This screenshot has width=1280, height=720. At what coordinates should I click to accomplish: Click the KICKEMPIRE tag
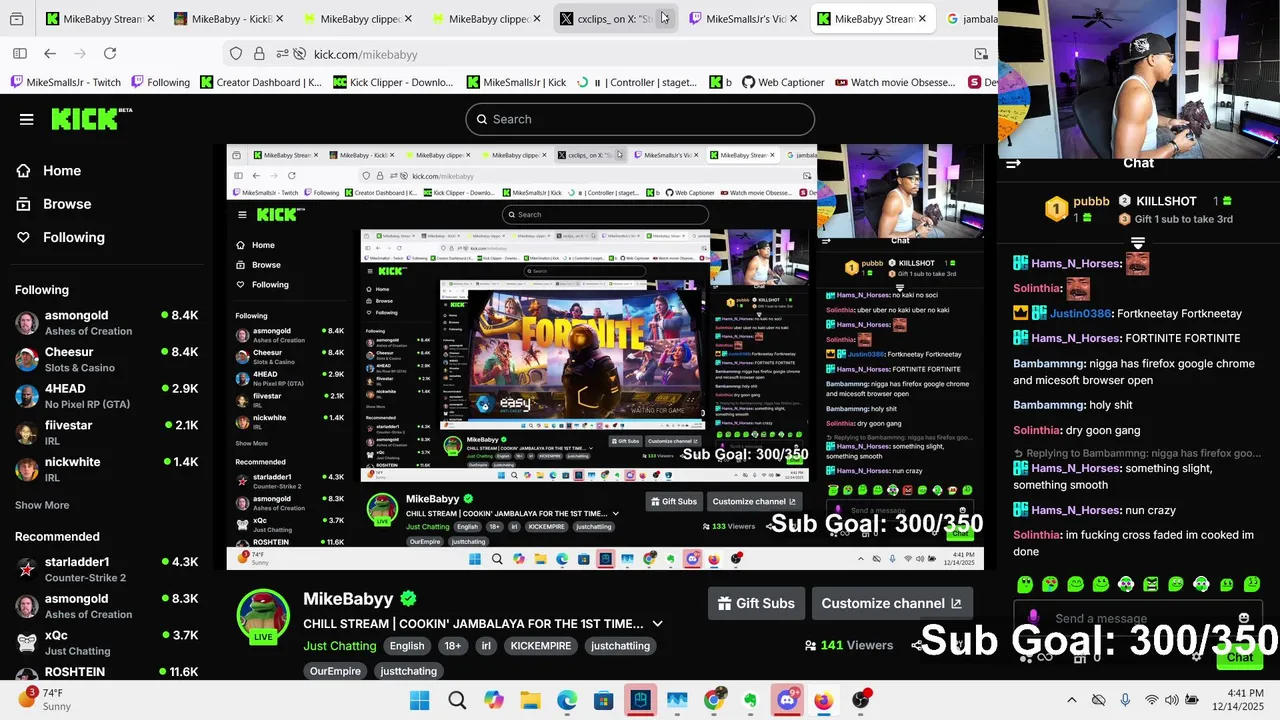(x=541, y=646)
